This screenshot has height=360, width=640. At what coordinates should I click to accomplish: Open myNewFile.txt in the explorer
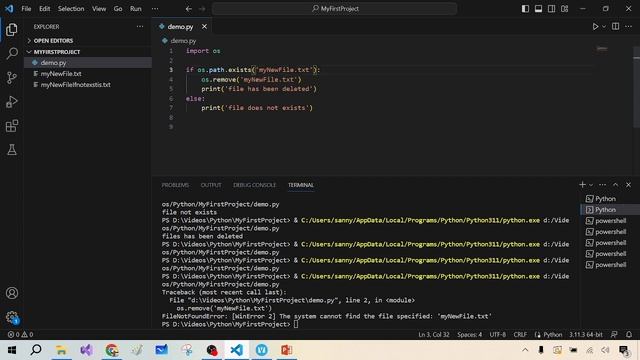[x=88, y=73]
